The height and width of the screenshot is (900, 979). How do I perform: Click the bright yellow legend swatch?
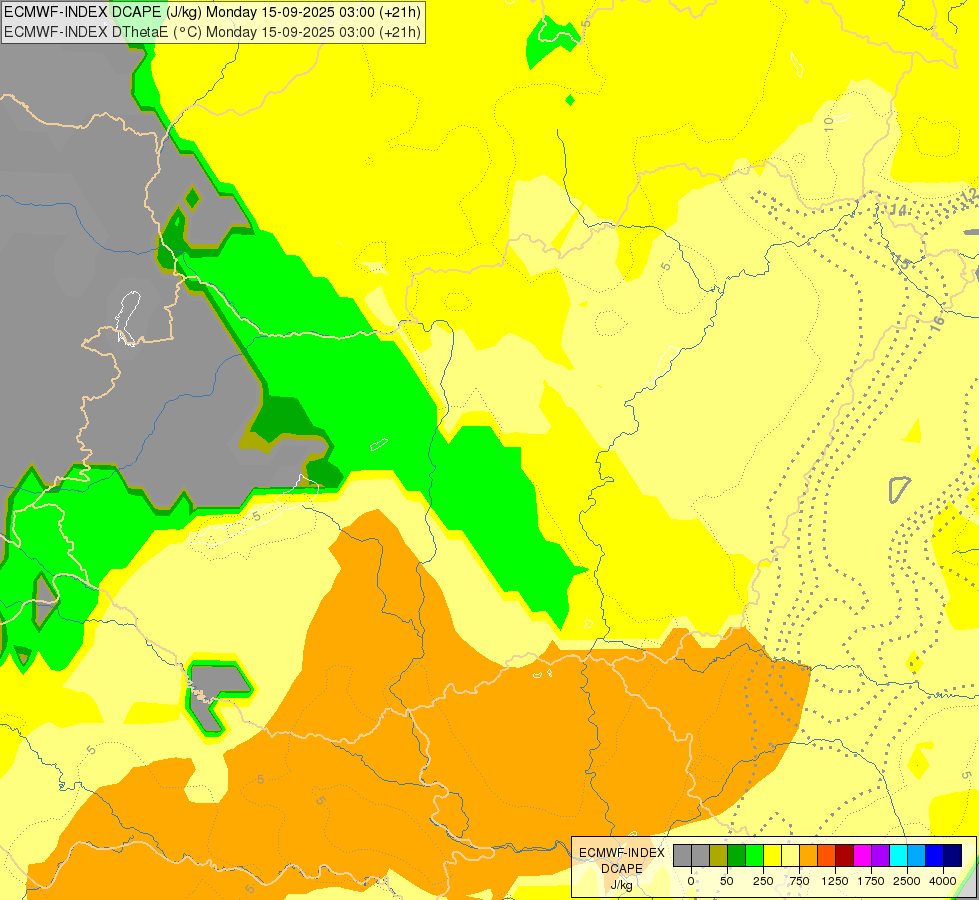(x=772, y=855)
